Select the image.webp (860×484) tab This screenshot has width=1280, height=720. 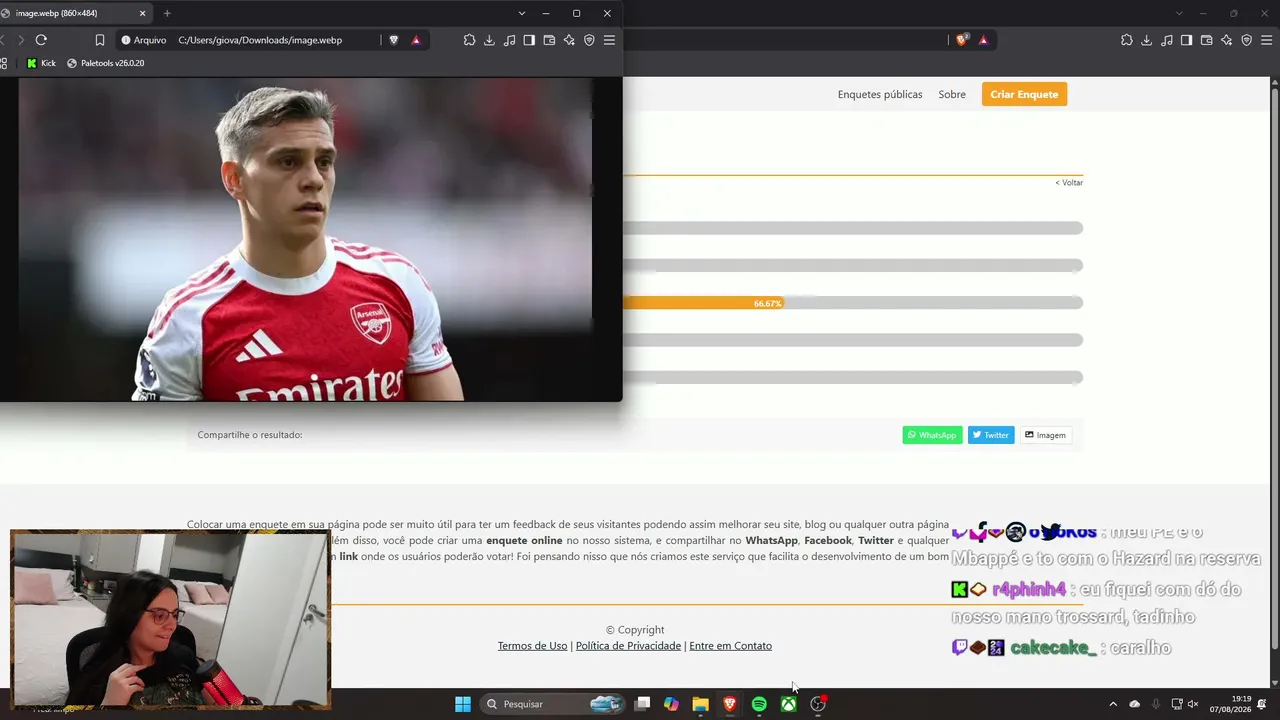[x=75, y=13]
